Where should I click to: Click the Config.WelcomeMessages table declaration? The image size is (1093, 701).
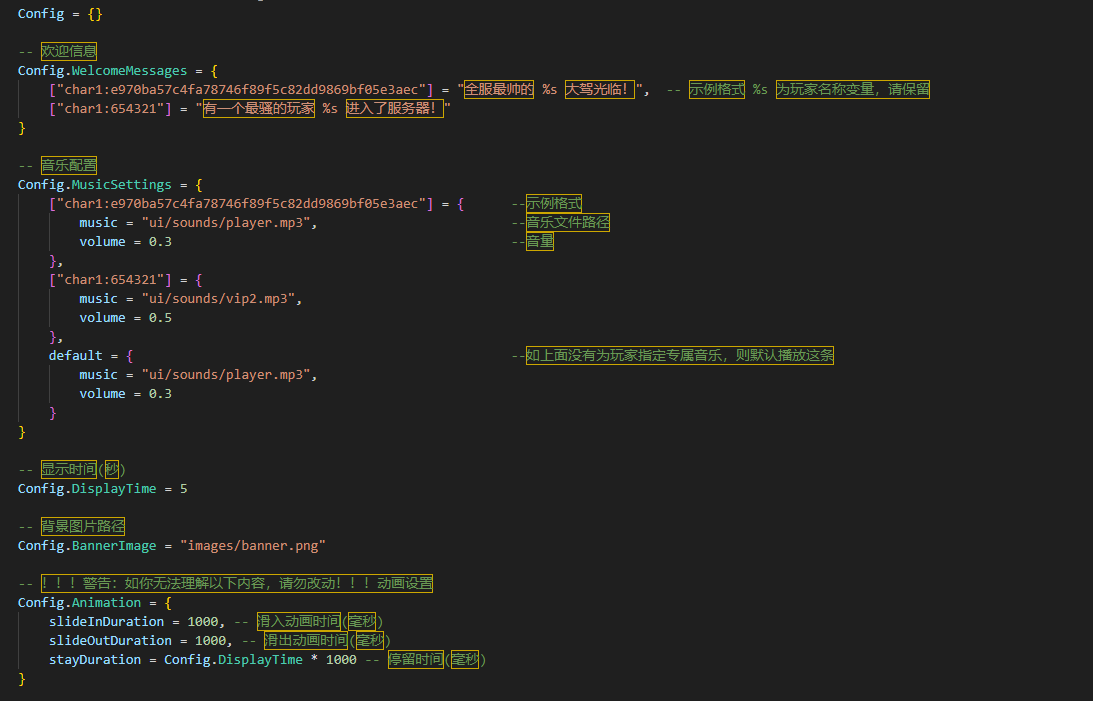click(x=118, y=70)
